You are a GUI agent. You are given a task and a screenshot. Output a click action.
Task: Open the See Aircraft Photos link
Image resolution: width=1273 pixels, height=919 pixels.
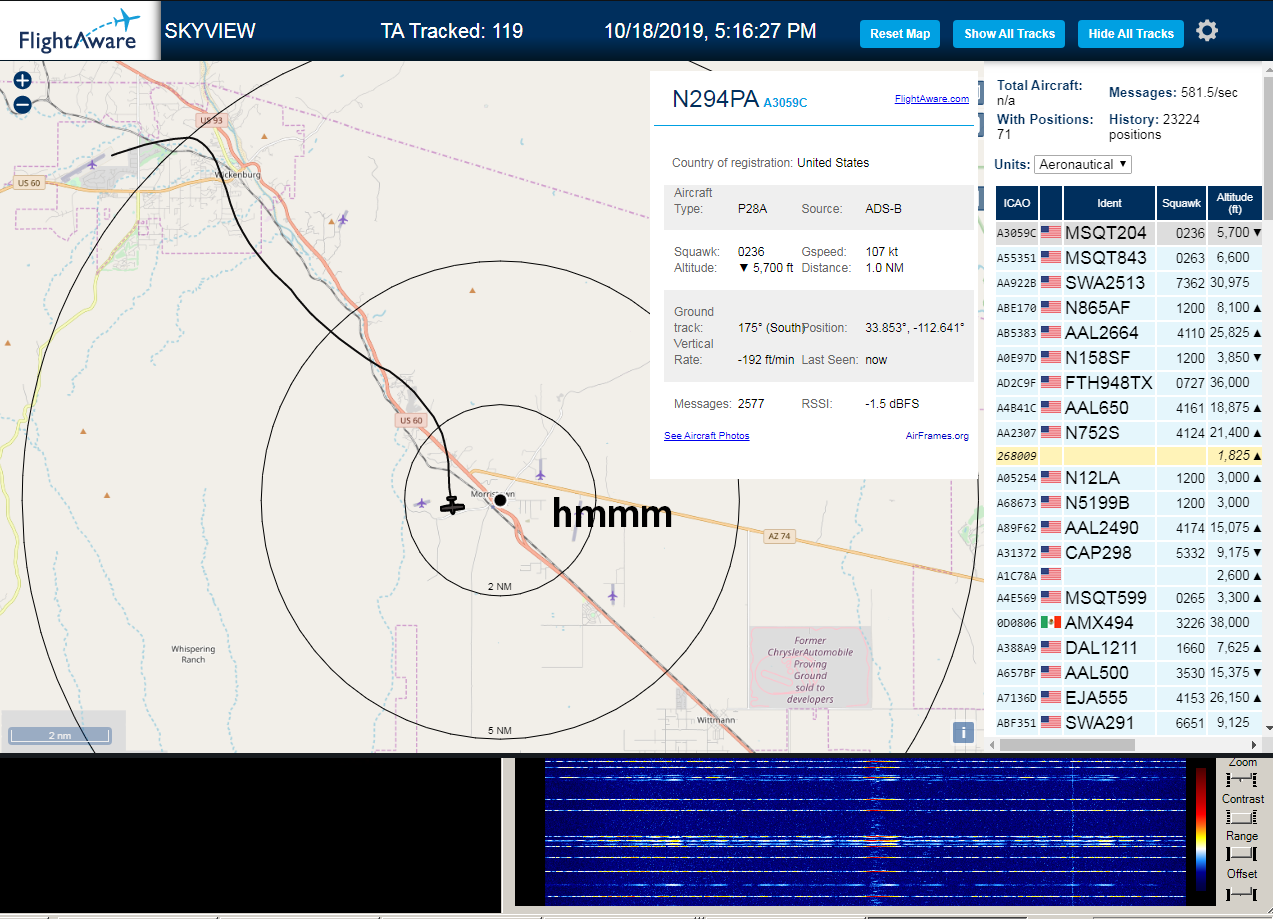coord(706,436)
